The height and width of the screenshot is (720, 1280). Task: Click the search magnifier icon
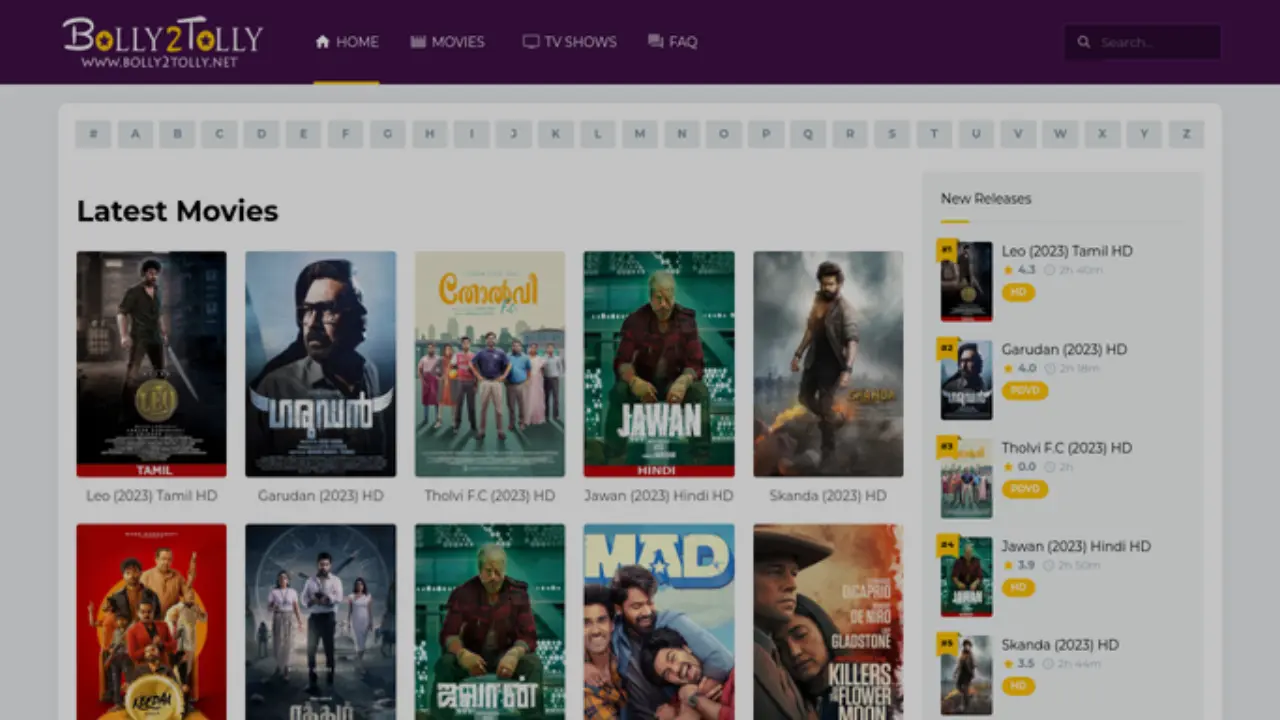[1084, 42]
